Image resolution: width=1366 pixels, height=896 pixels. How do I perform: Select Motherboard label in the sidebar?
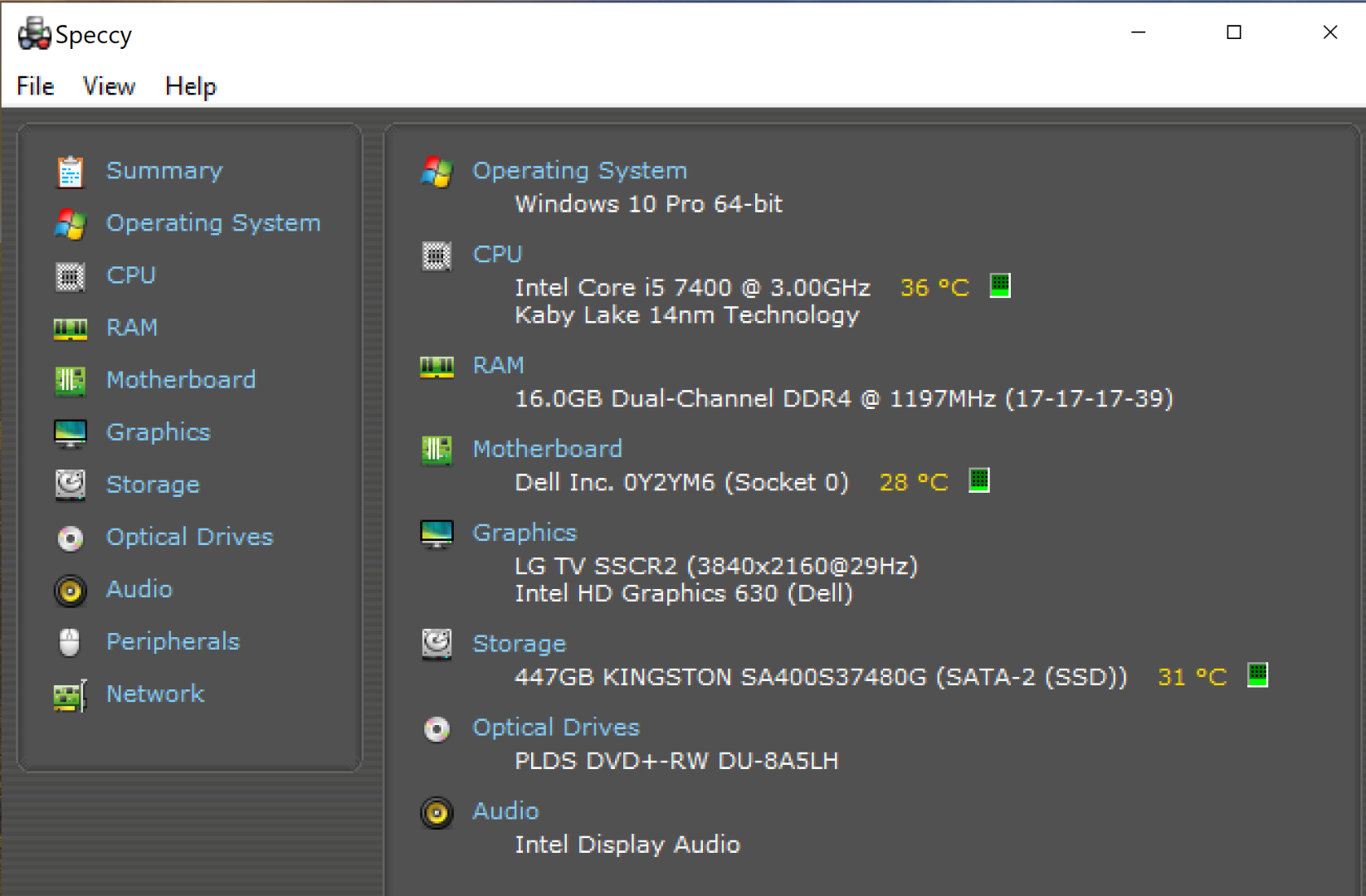coord(181,380)
